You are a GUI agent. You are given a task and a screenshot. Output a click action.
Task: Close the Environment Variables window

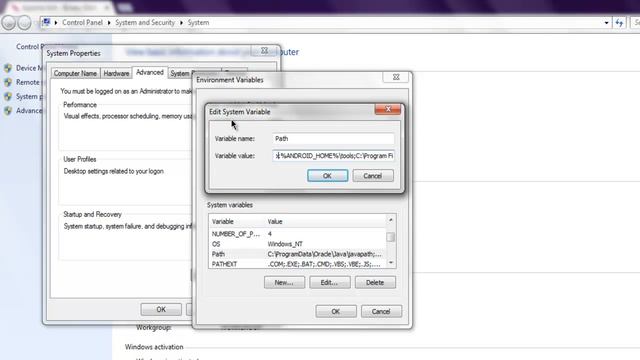point(396,77)
